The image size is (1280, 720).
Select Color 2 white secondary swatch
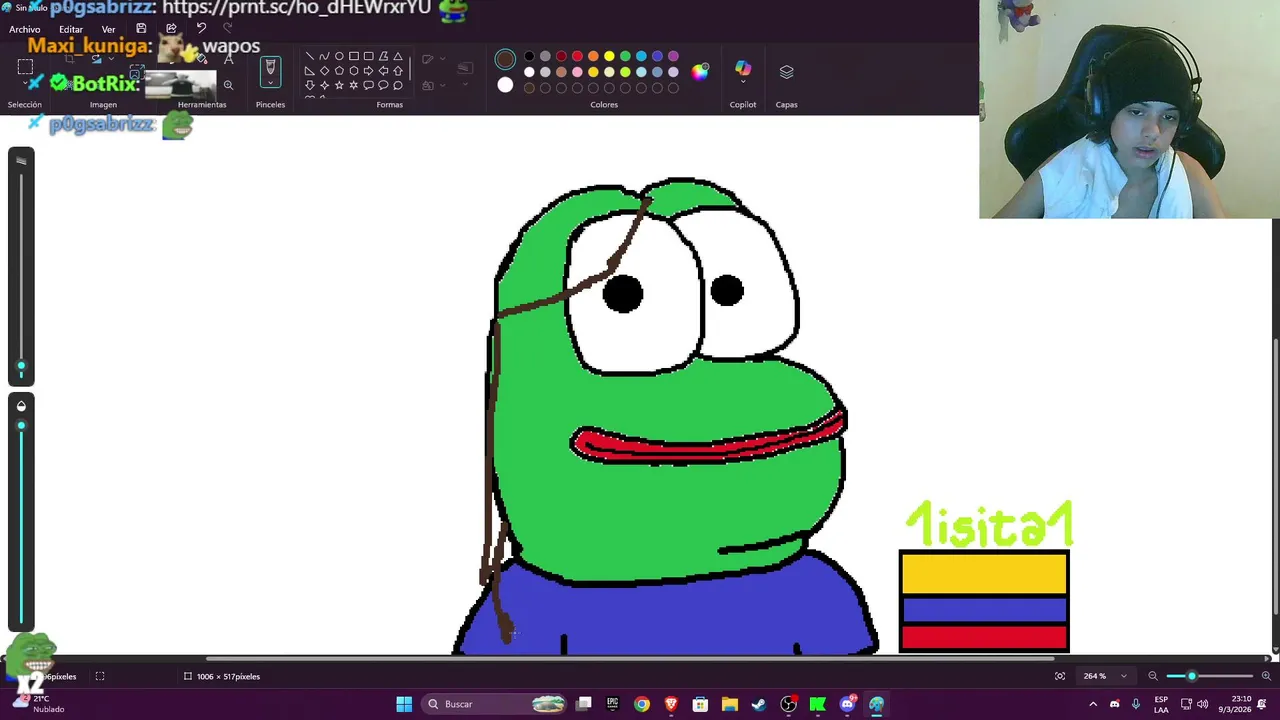(x=505, y=85)
